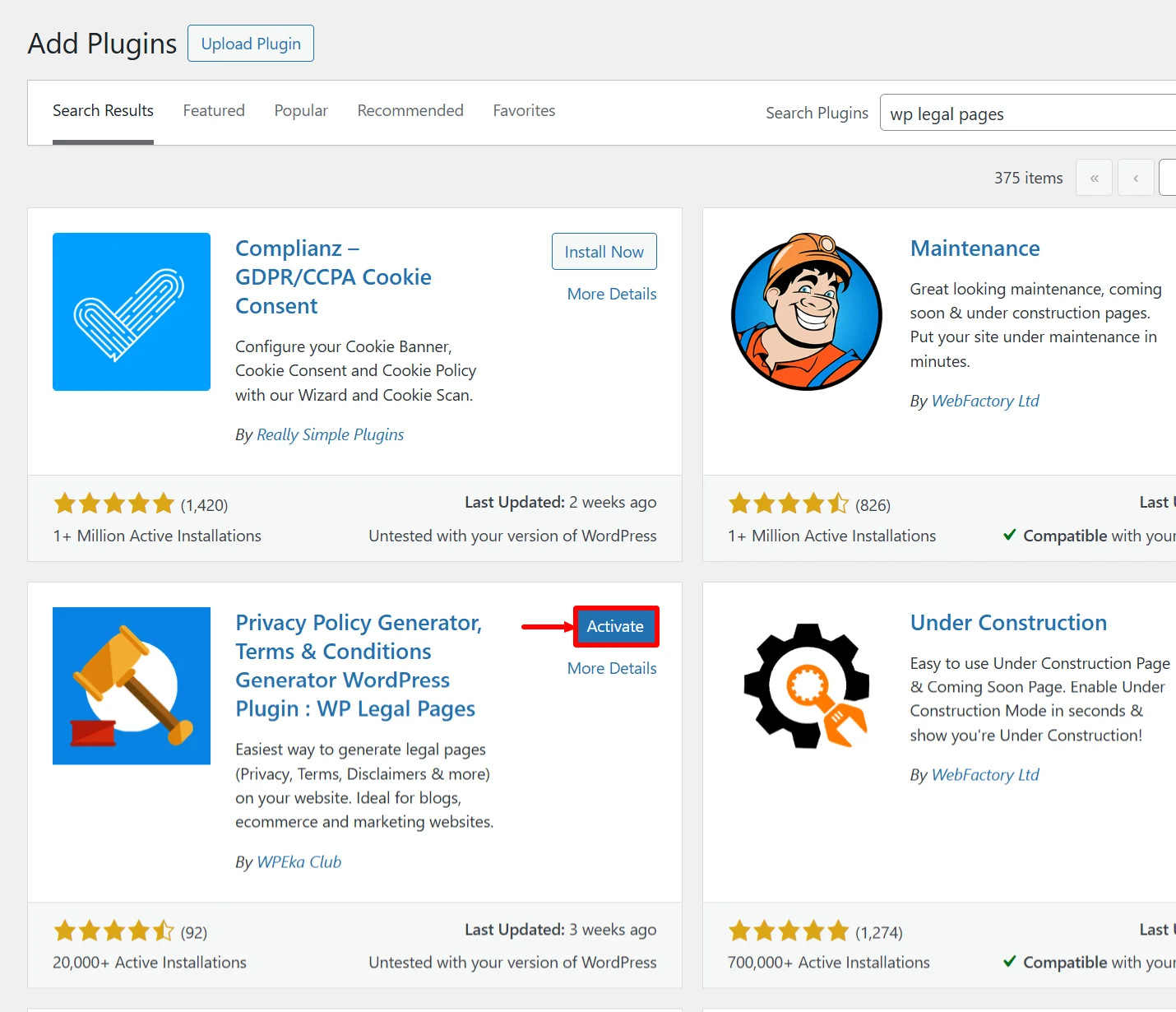1176x1012 pixels.
Task: Open the WebFactory Ltd author page
Action: click(984, 401)
